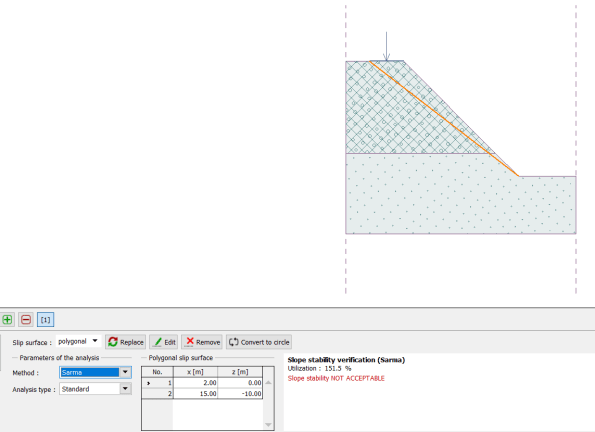Select x value 2.00 in row 1
The height and width of the screenshot is (432, 595).
pos(195,383)
